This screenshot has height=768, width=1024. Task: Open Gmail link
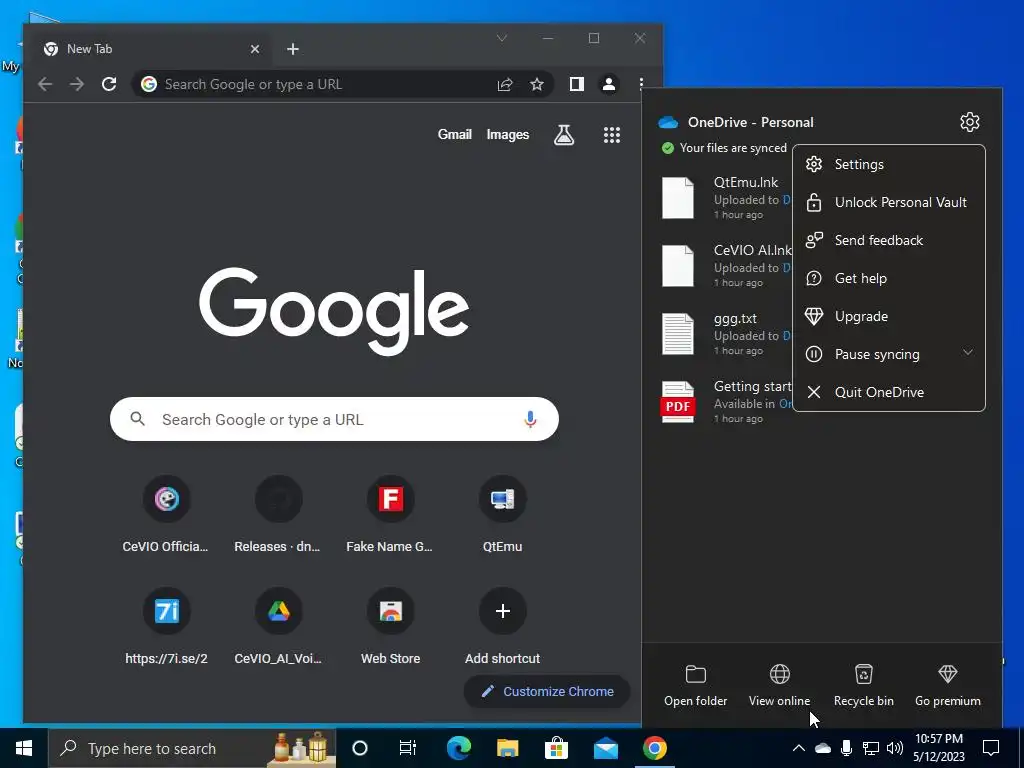tap(455, 135)
